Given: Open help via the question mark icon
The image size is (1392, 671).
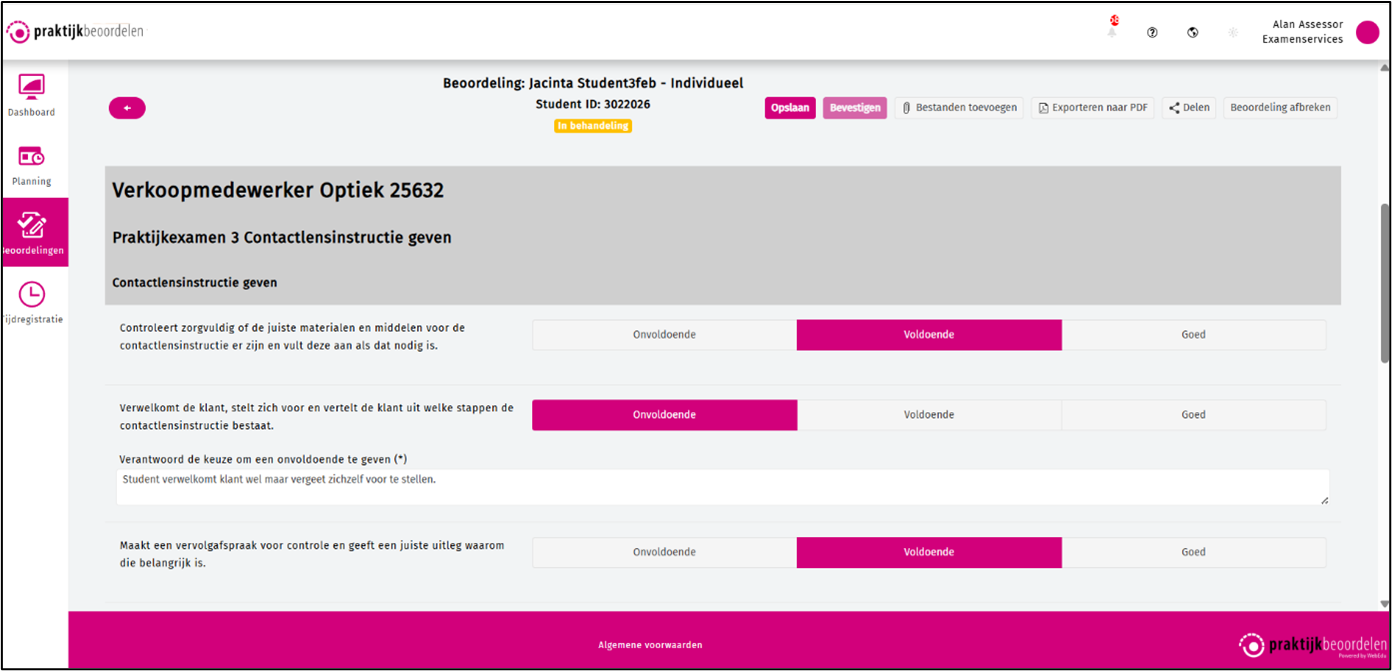Looking at the screenshot, I should (x=1152, y=31).
